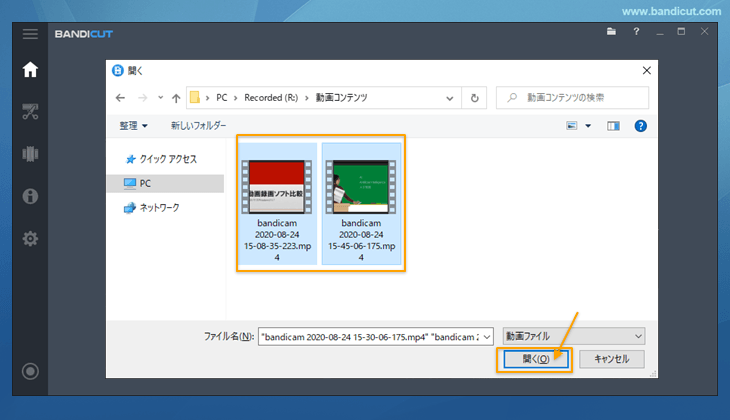This screenshot has width=730, height=420.
Task: Open the 動画ファイル file type dropdown
Action: pos(574,336)
